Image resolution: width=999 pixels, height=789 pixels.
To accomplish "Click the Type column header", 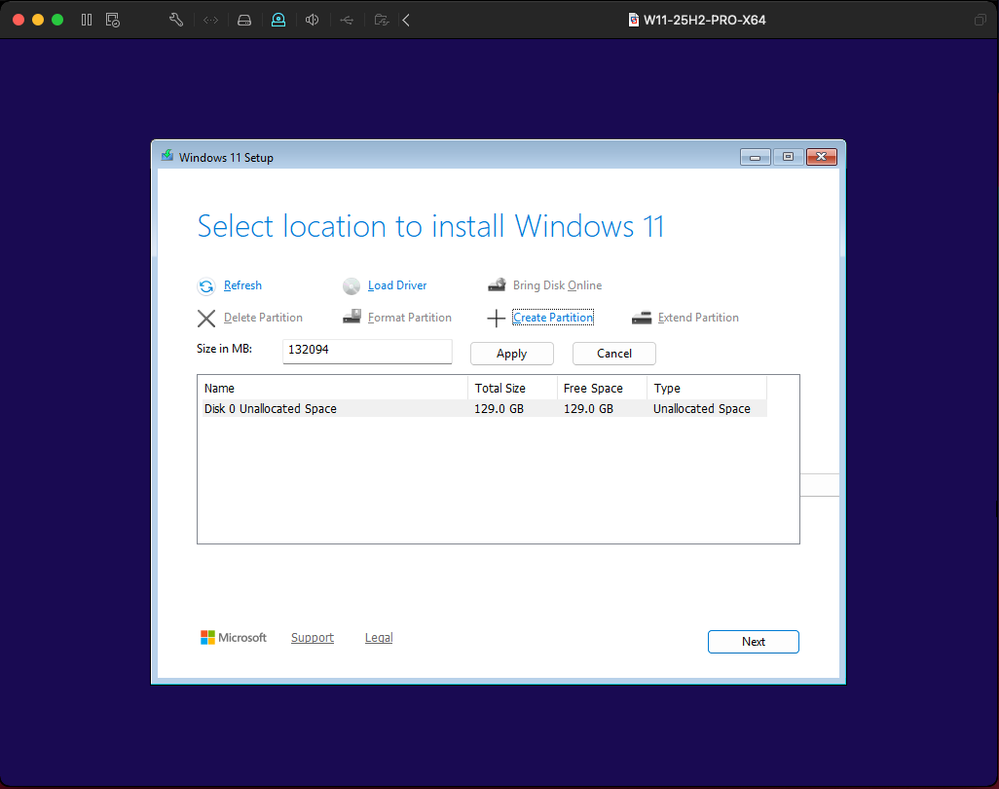I will [707, 388].
